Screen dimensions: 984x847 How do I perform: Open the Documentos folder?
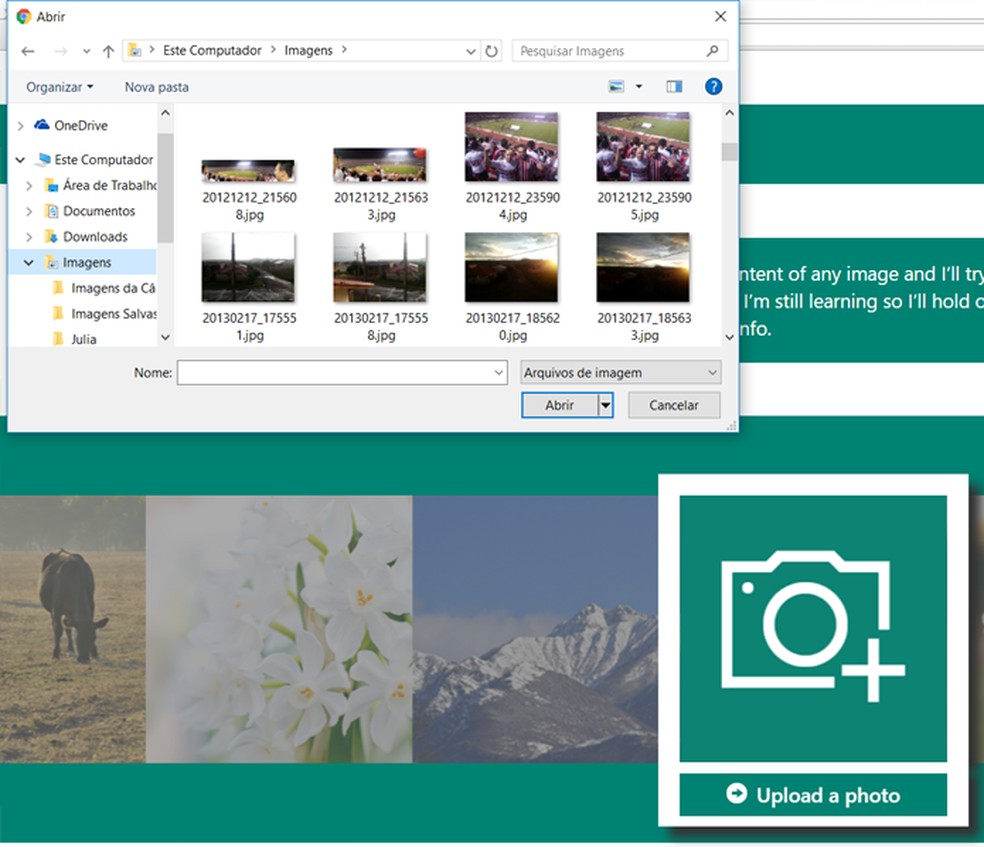pyautogui.click(x=99, y=211)
